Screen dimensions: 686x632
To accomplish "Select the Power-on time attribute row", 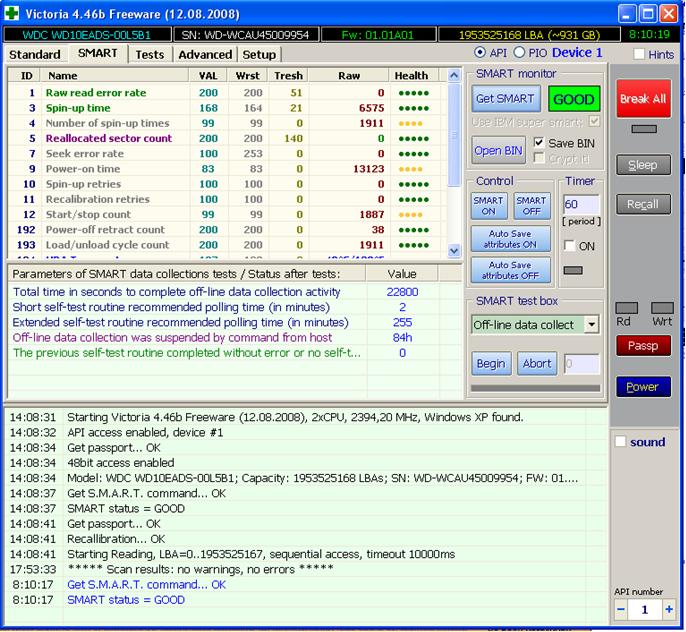I will [228, 169].
